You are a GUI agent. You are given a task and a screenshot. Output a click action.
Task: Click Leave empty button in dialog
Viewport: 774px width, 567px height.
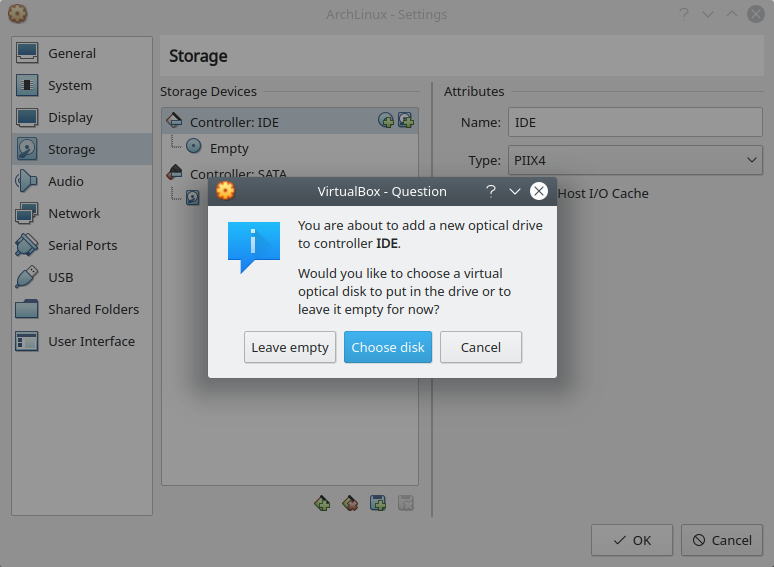290,347
